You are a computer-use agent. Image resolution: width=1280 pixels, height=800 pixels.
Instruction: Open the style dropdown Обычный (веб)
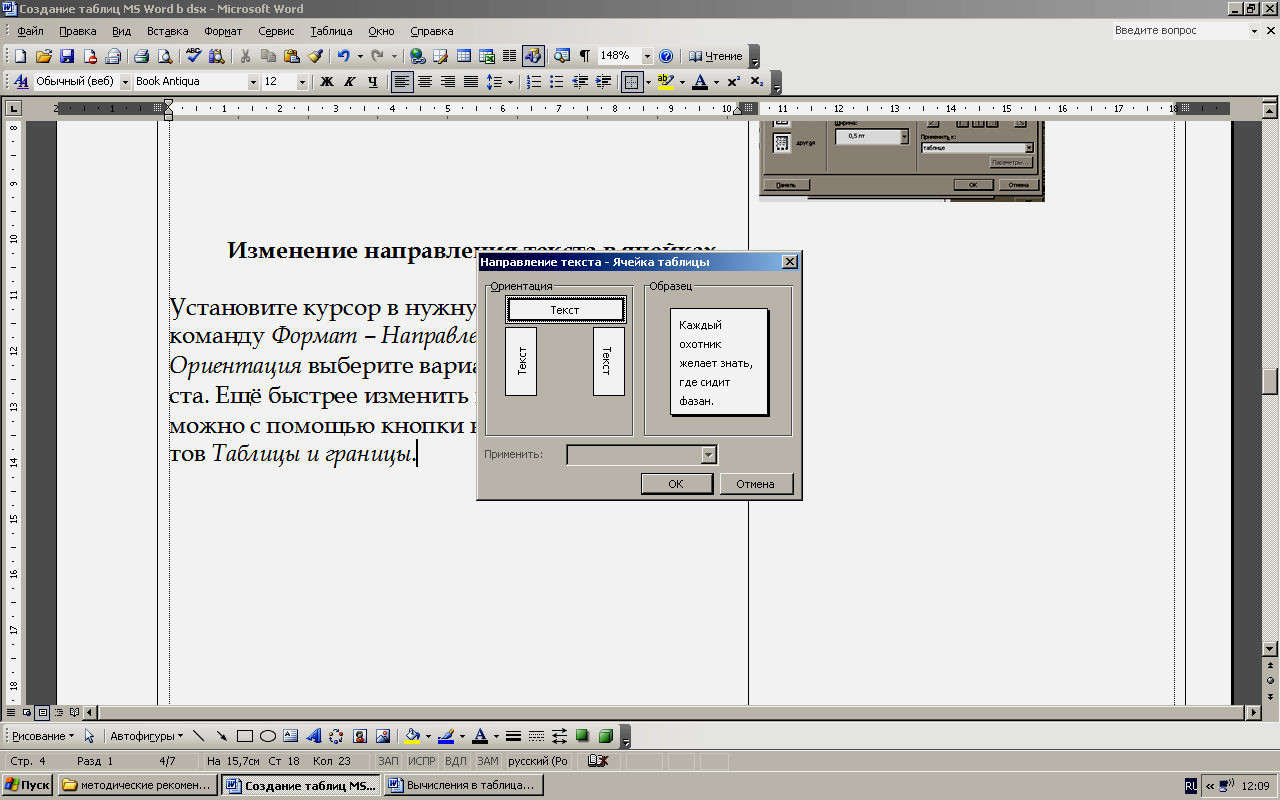coord(125,82)
